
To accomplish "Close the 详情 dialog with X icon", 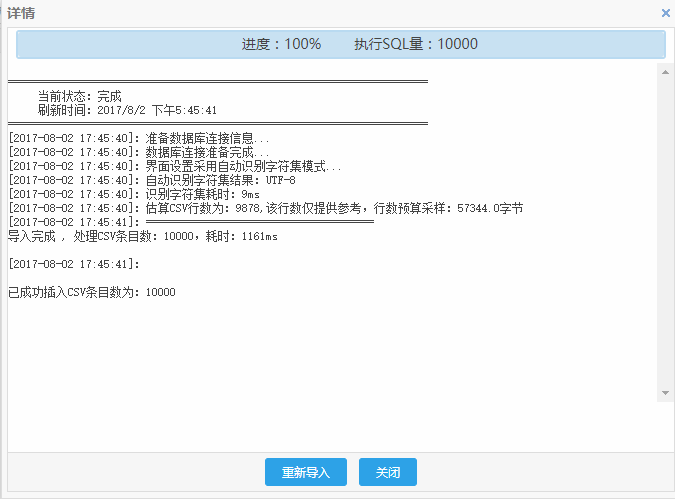I will pyautogui.click(x=666, y=13).
